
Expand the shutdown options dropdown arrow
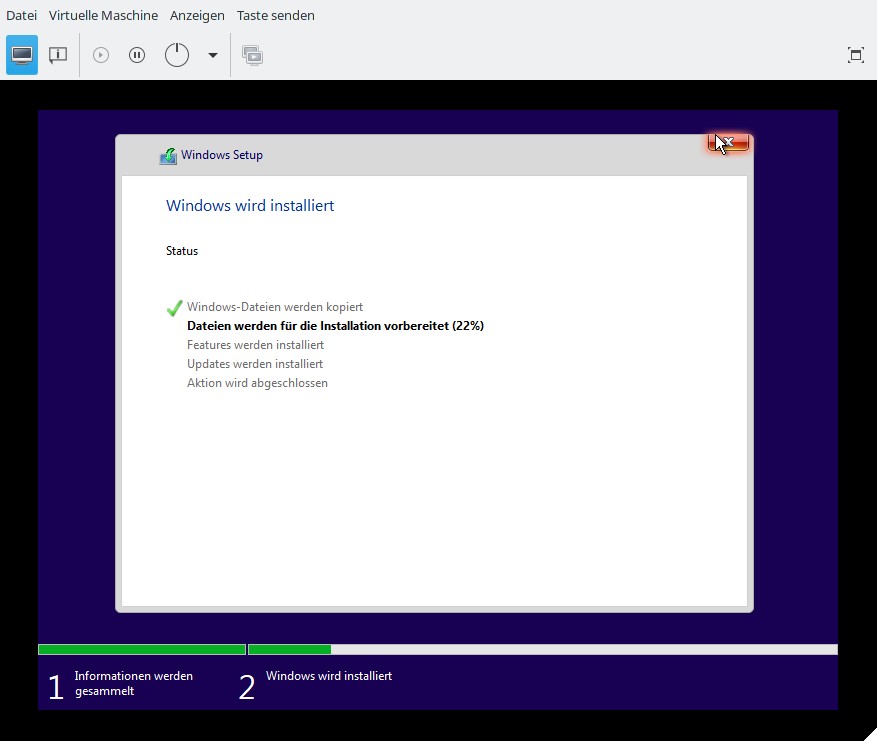[213, 55]
